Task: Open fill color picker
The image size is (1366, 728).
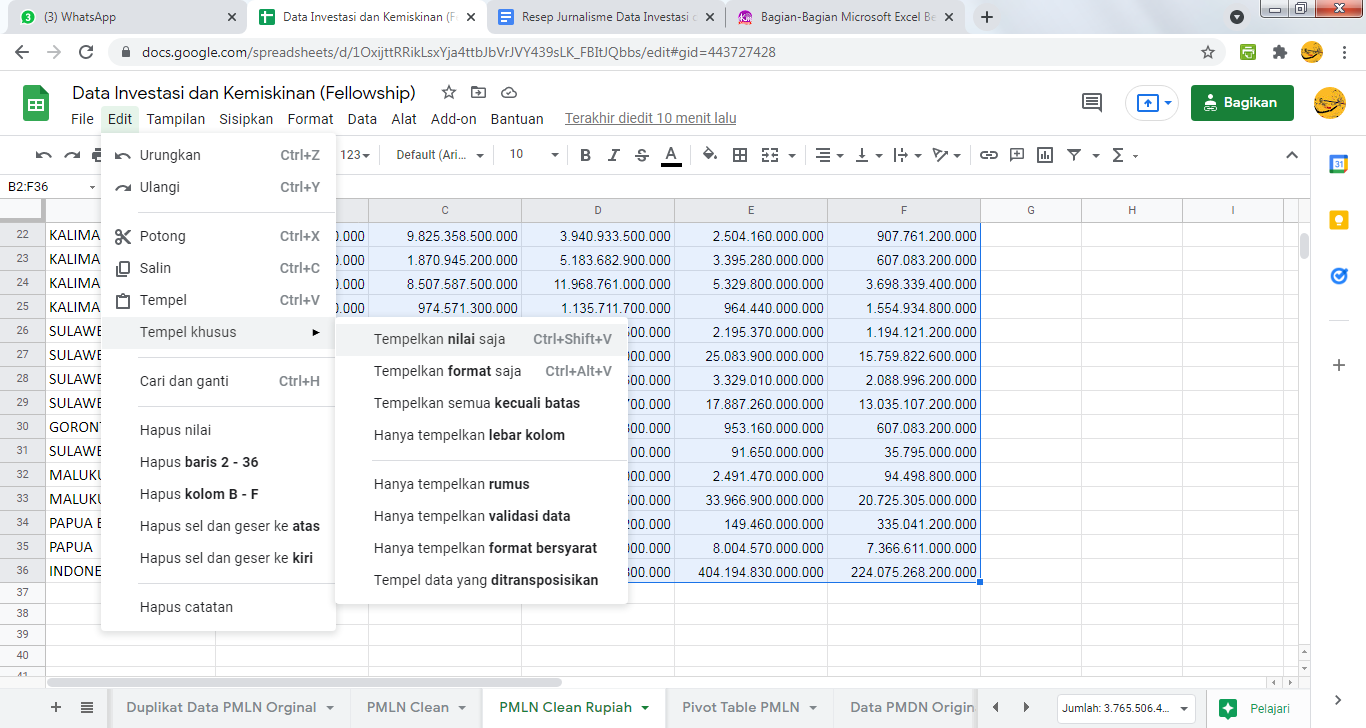Action: (x=710, y=155)
